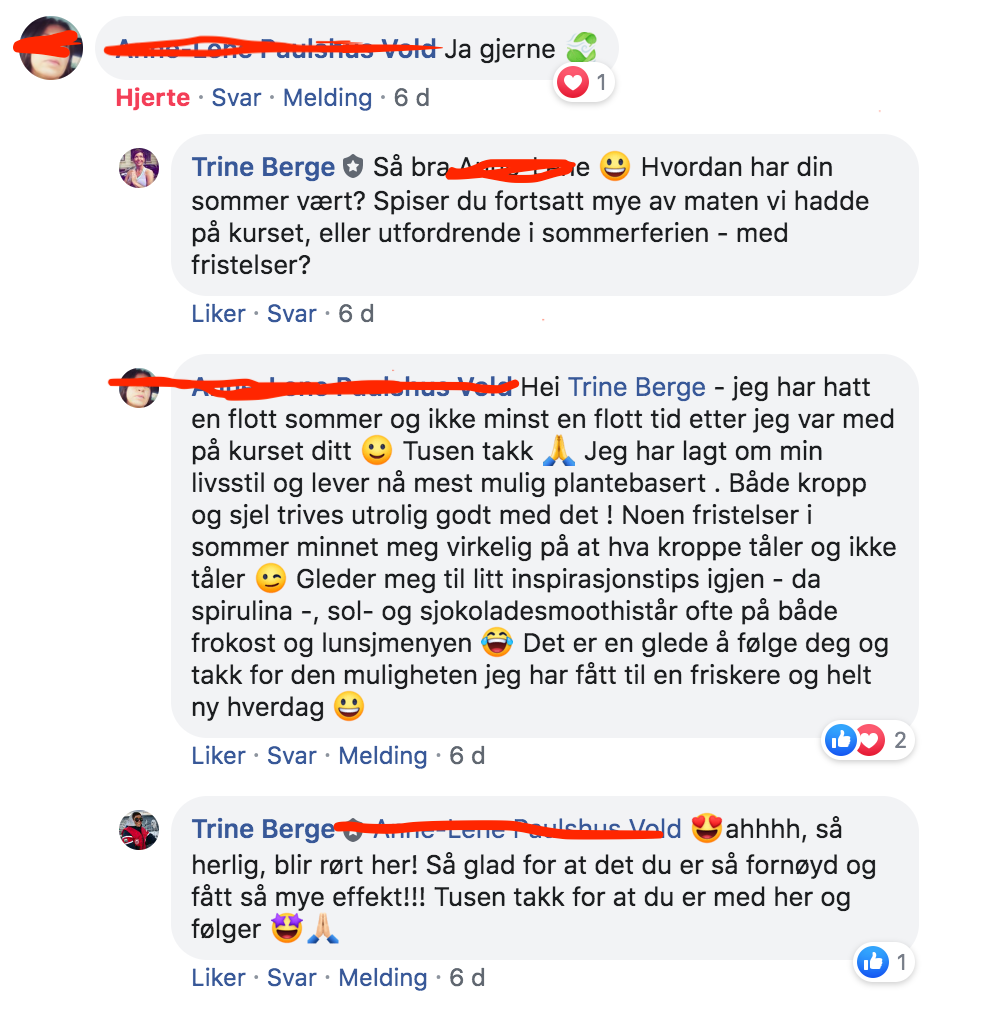The image size is (985, 1010).
Task: Click the avatar on the long plantebasert comment
Action: pyautogui.click(x=139, y=388)
